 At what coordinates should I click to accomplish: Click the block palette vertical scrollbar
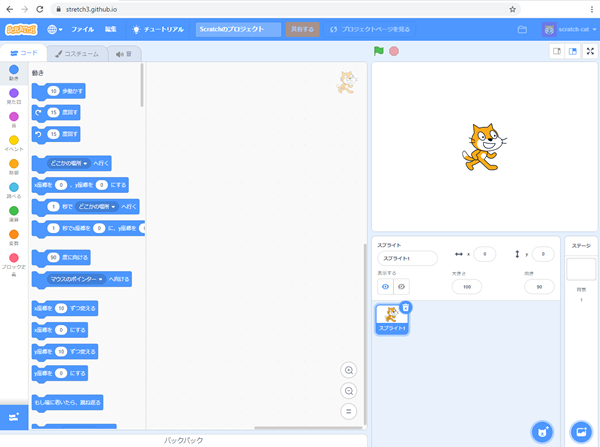pos(142,85)
